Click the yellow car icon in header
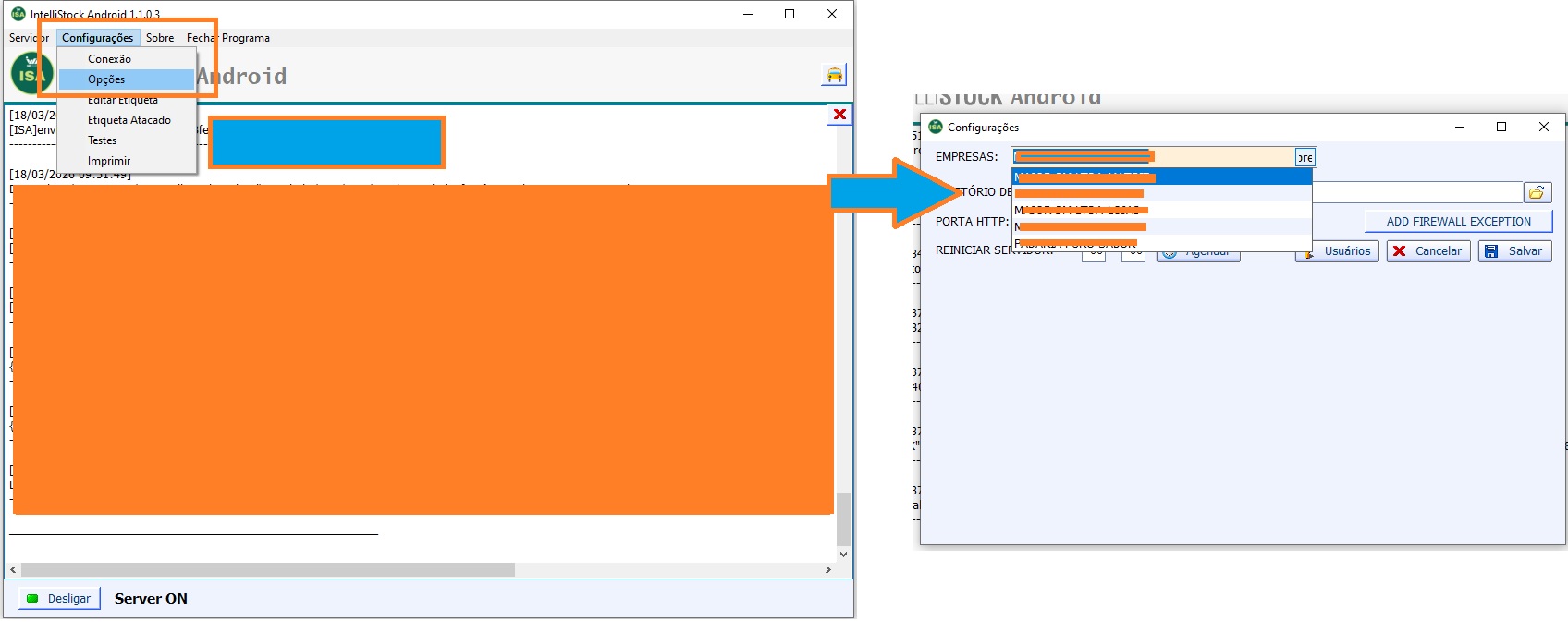The width and height of the screenshot is (1568, 622). pos(834,75)
